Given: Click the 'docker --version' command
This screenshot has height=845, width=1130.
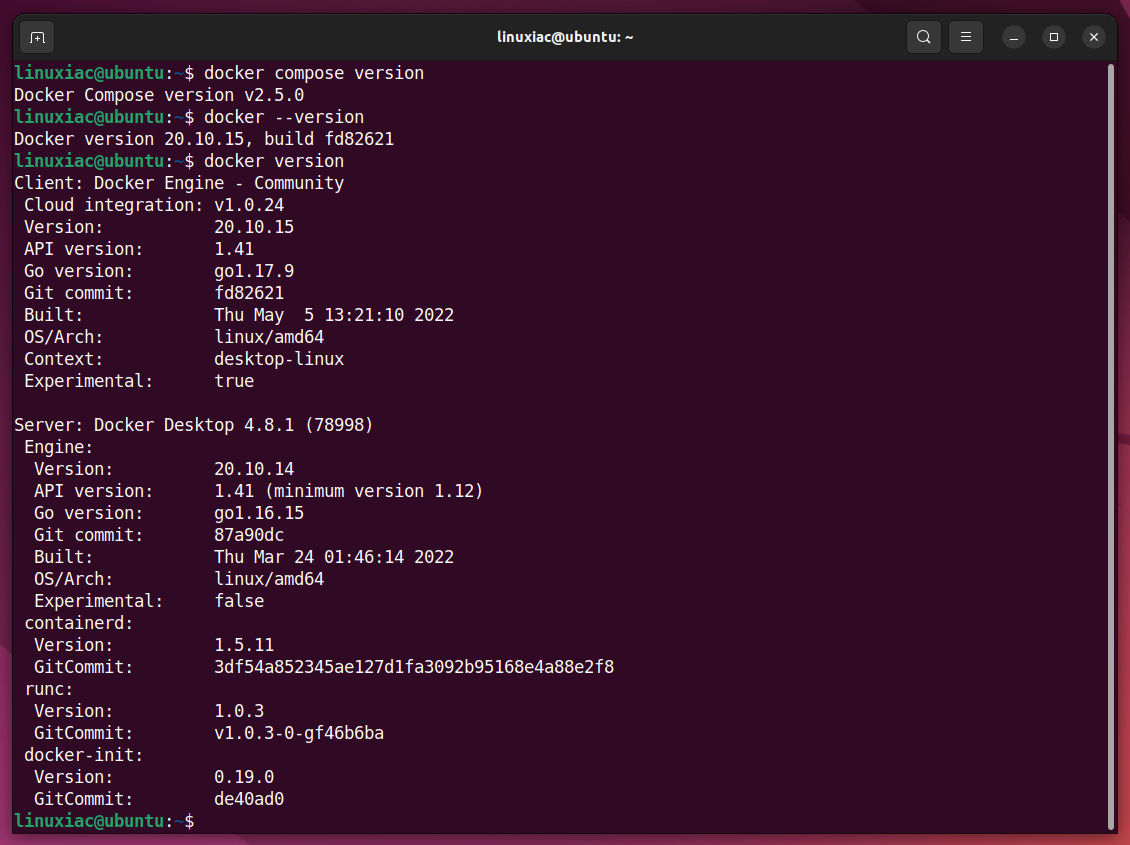Looking at the screenshot, I should [x=284, y=117].
